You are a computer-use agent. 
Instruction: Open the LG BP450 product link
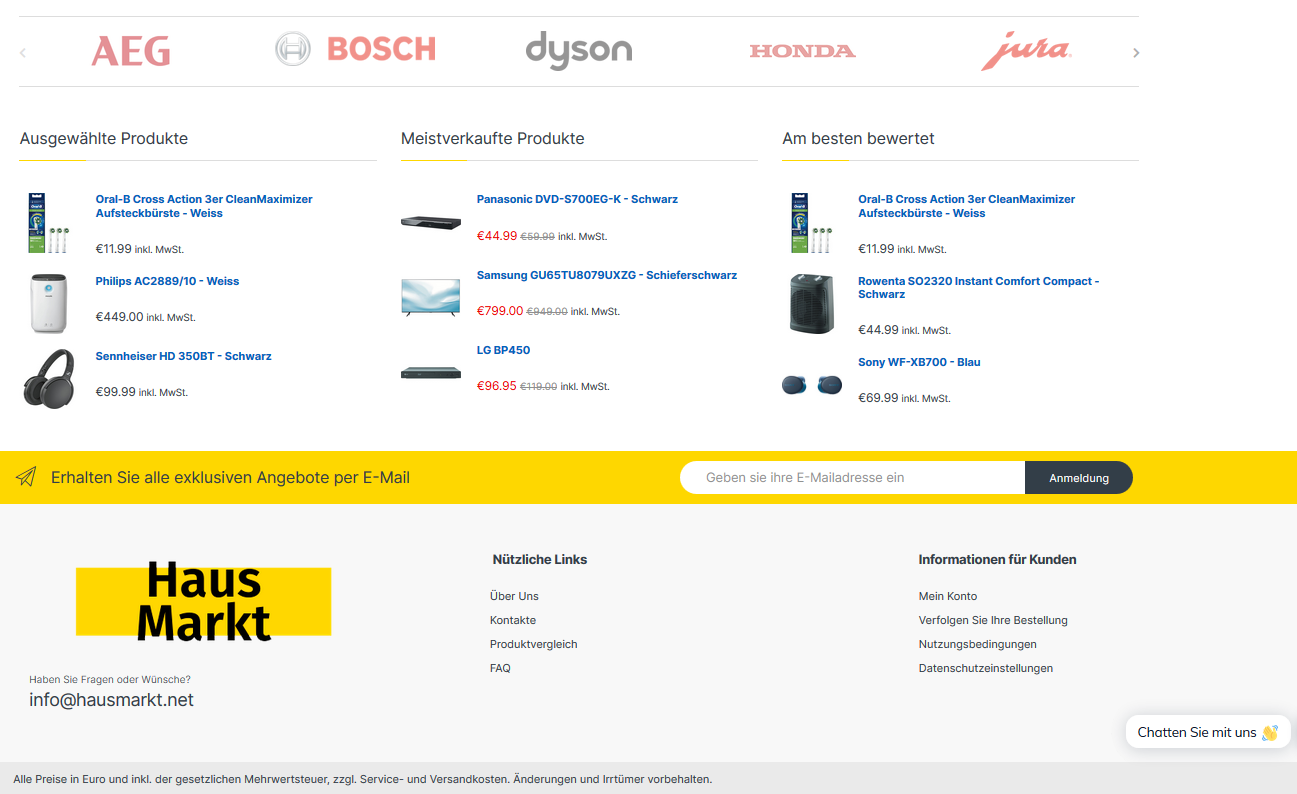[503, 350]
